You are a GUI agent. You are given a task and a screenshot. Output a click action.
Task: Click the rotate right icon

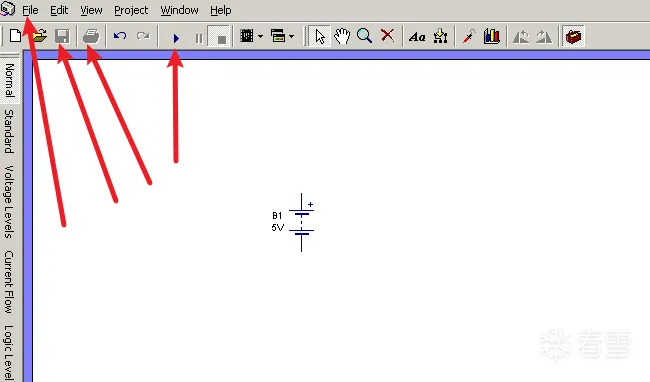544,37
